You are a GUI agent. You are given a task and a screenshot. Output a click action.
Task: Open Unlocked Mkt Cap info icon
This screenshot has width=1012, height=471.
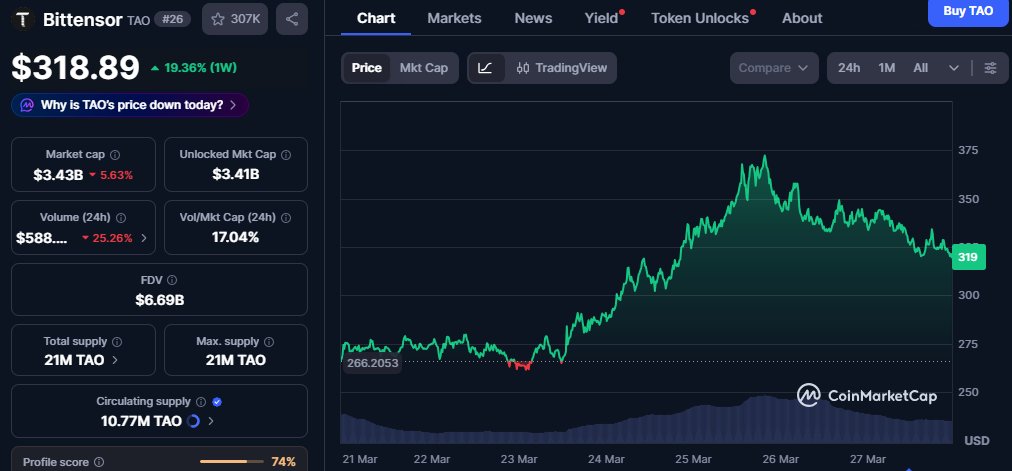click(286, 155)
